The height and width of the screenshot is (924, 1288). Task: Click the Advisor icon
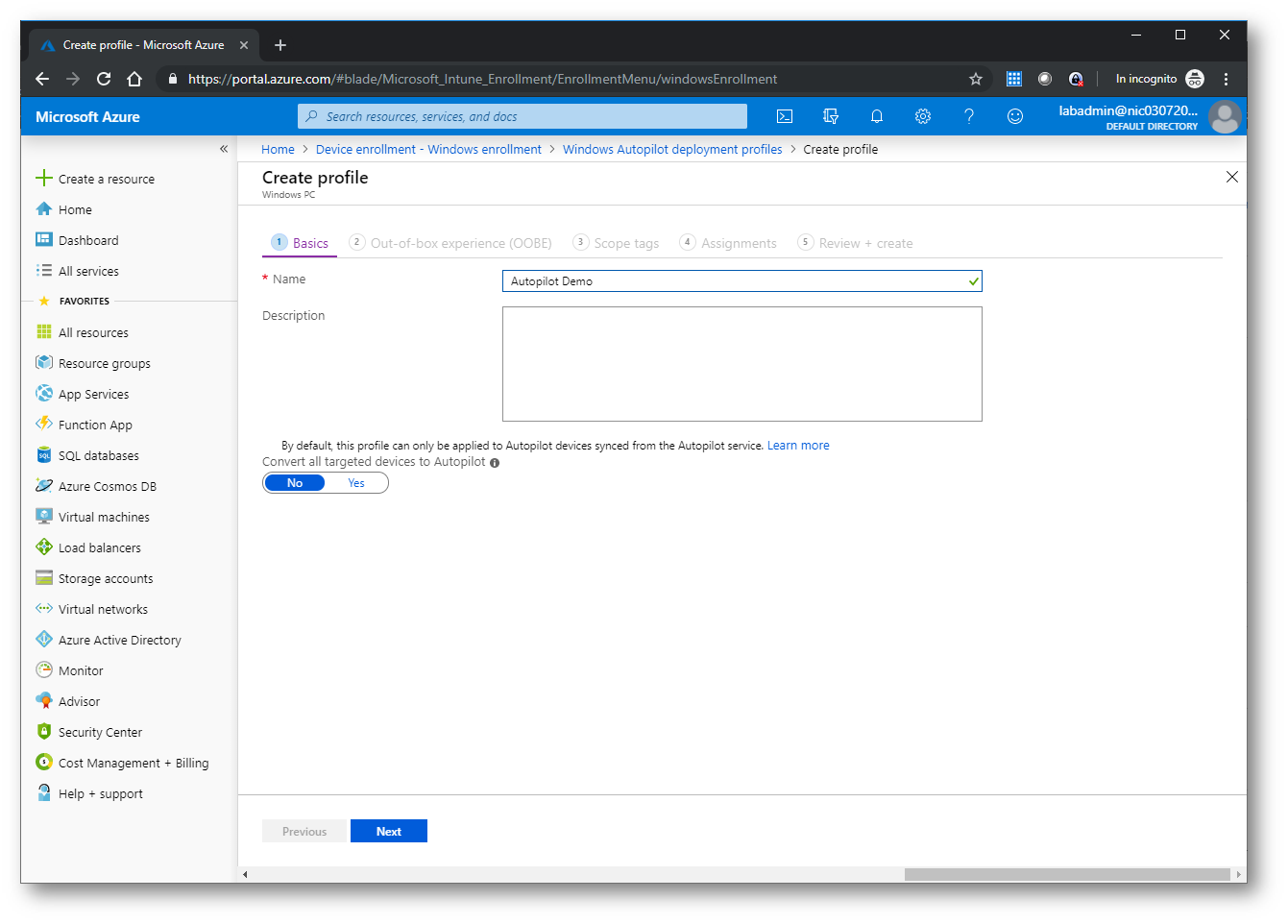pyautogui.click(x=44, y=700)
